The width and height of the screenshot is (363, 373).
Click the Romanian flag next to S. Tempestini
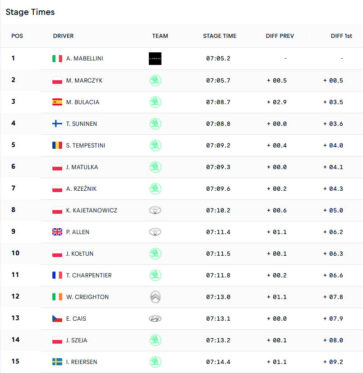[57, 145]
